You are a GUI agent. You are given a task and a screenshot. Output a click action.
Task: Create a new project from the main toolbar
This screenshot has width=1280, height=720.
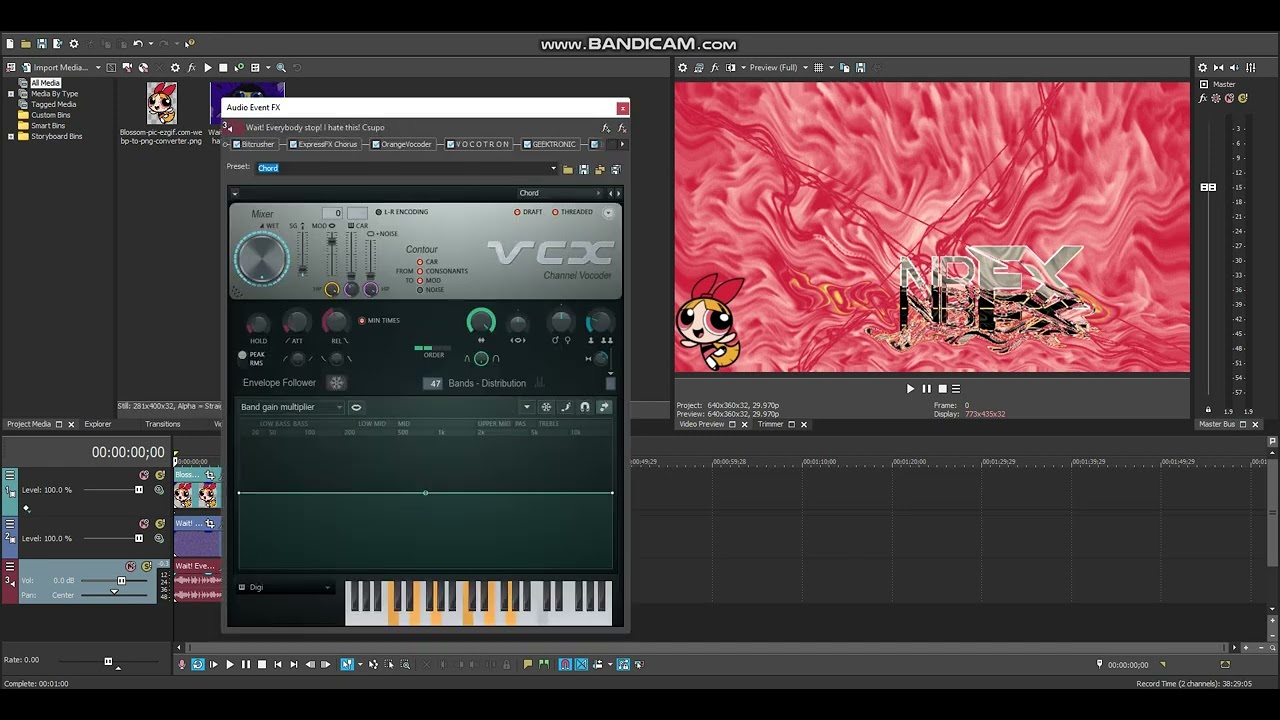(x=10, y=44)
